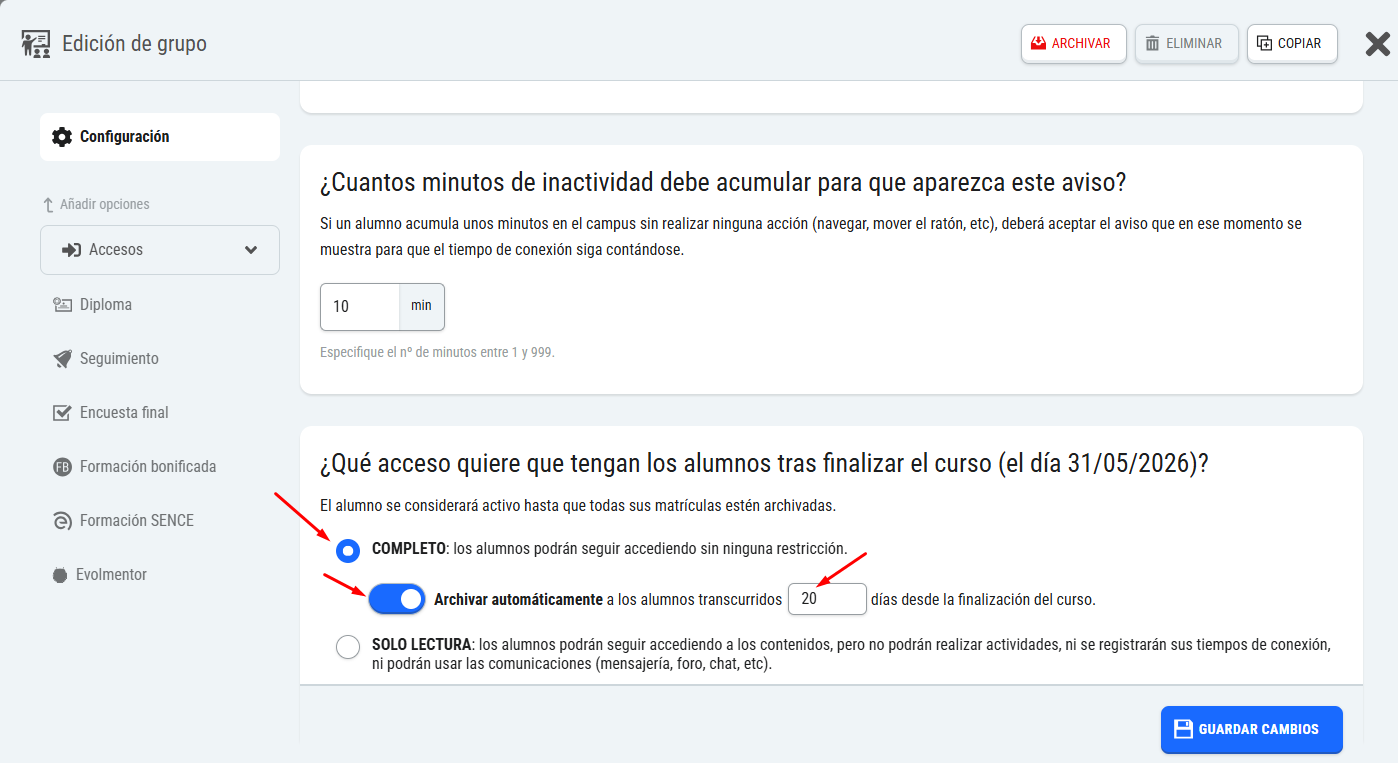This screenshot has width=1398, height=763.
Task: Open the Configuración section
Action: 160,137
